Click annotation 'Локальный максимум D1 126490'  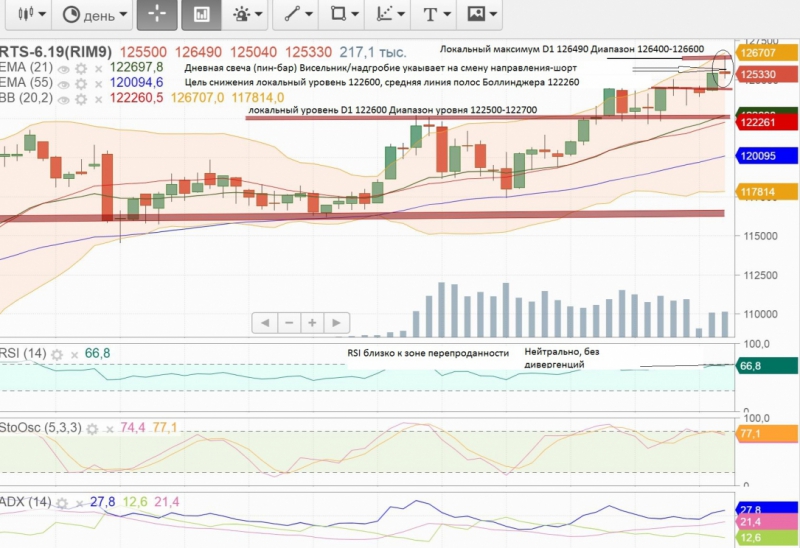[x=514, y=49]
